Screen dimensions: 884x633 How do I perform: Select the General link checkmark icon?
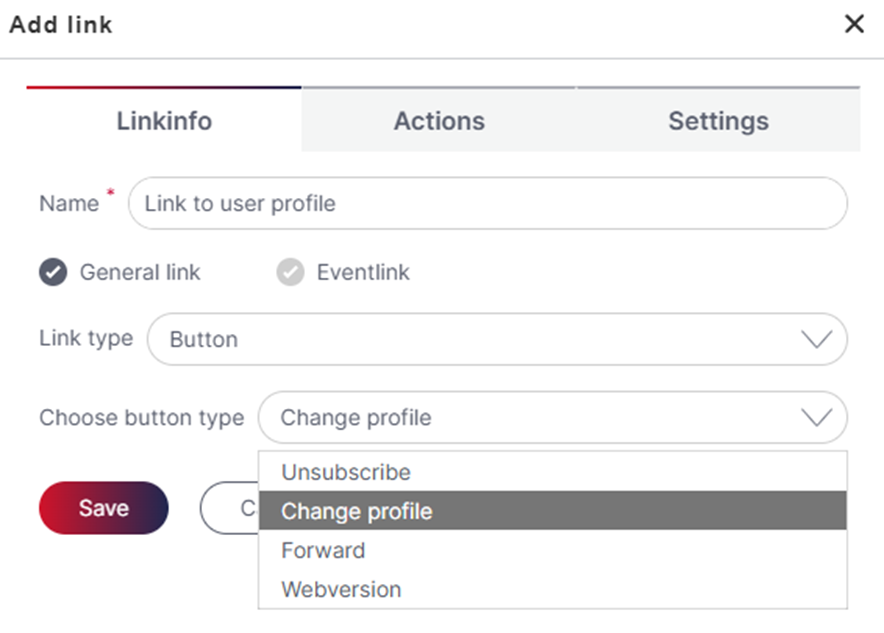click(x=53, y=272)
